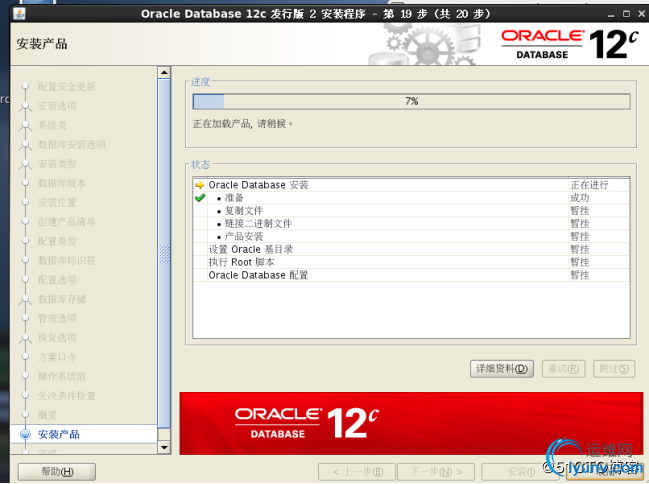Click the 安装(I) install button
This screenshot has width=649, height=484.
521,472
